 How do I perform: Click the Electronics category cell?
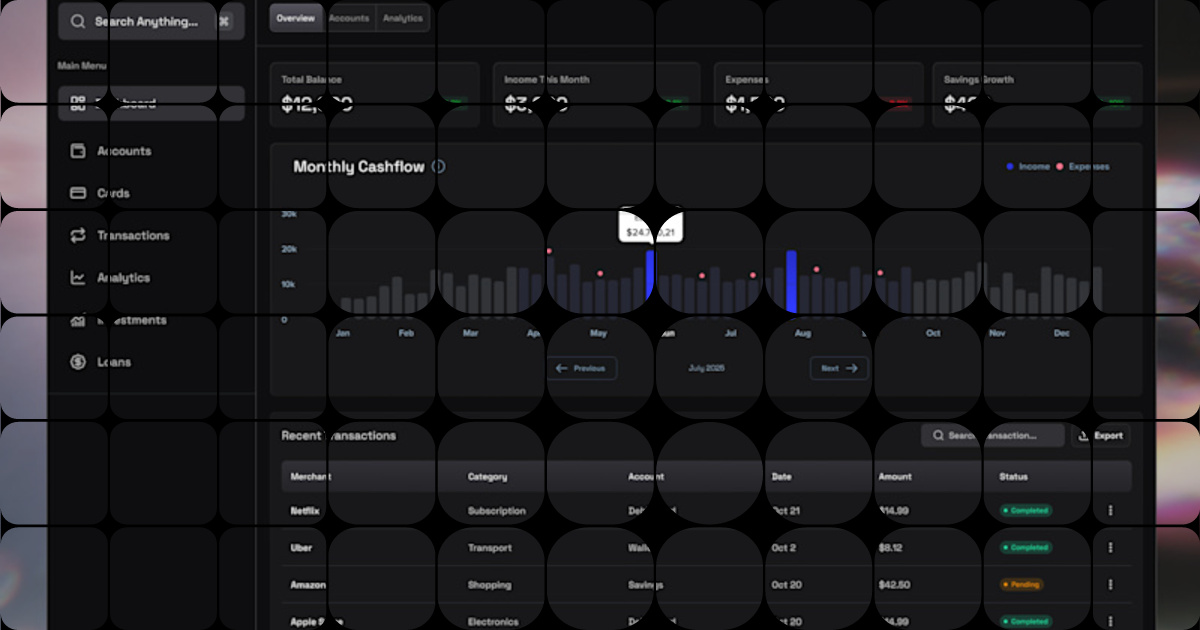pyautogui.click(x=493, y=622)
